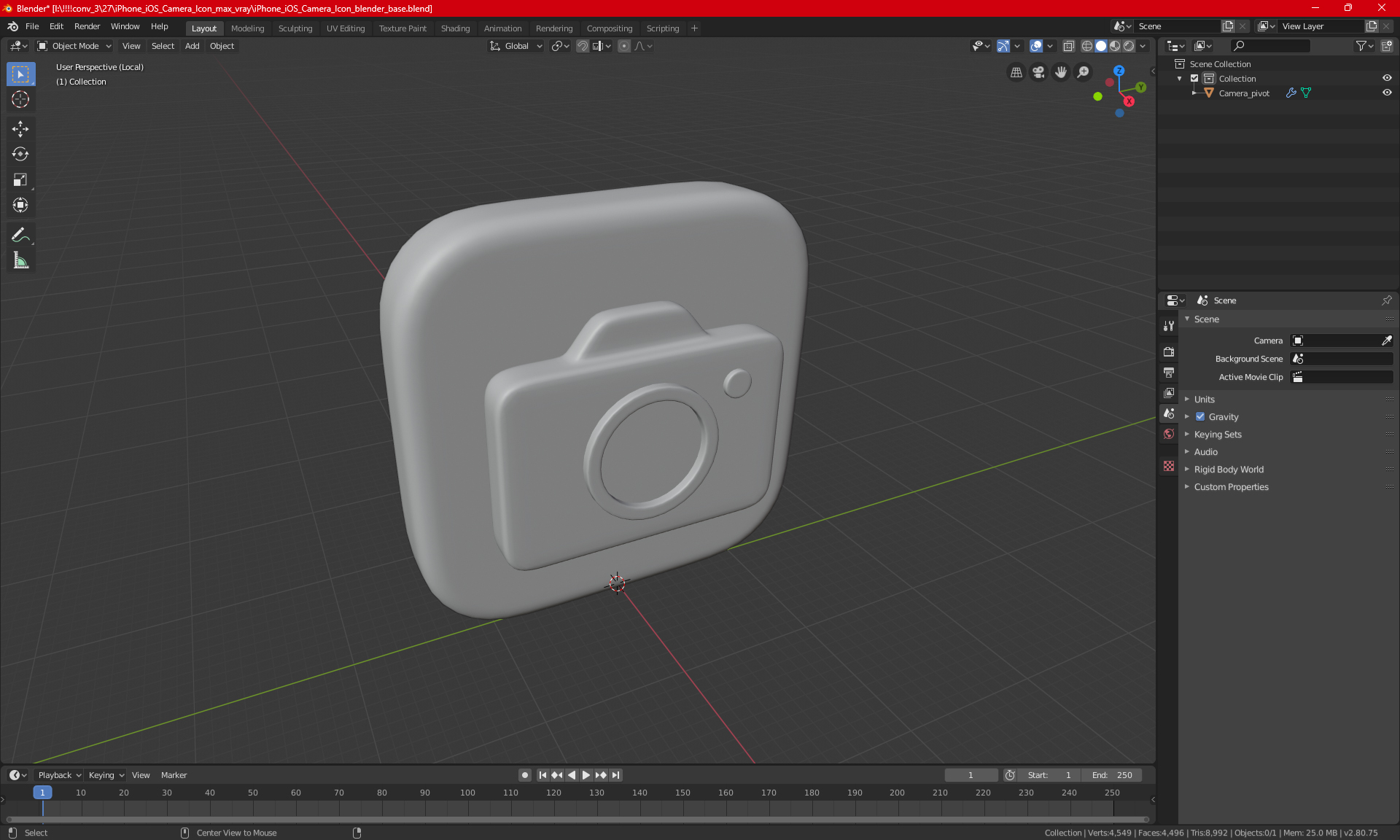Hide Camera_pivot with its eye icon
This screenshot has width=1400, height=840.
point(1387,93)
